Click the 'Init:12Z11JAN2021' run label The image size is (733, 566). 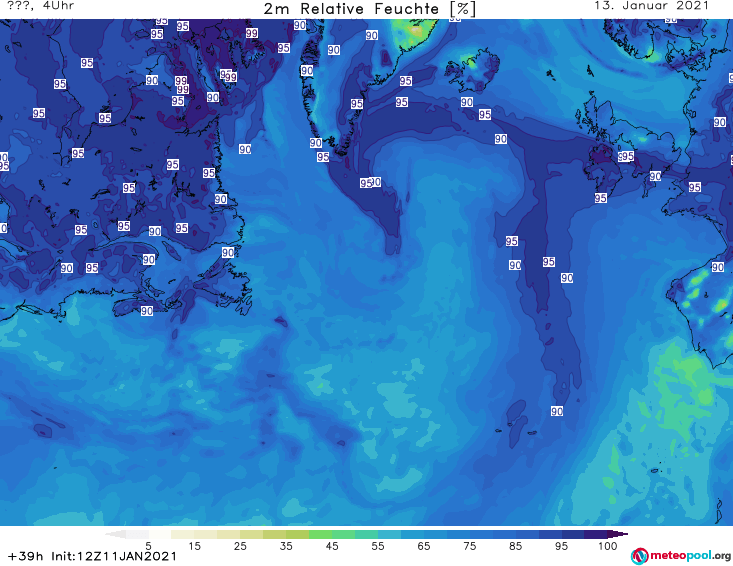(x=114, y=556)
